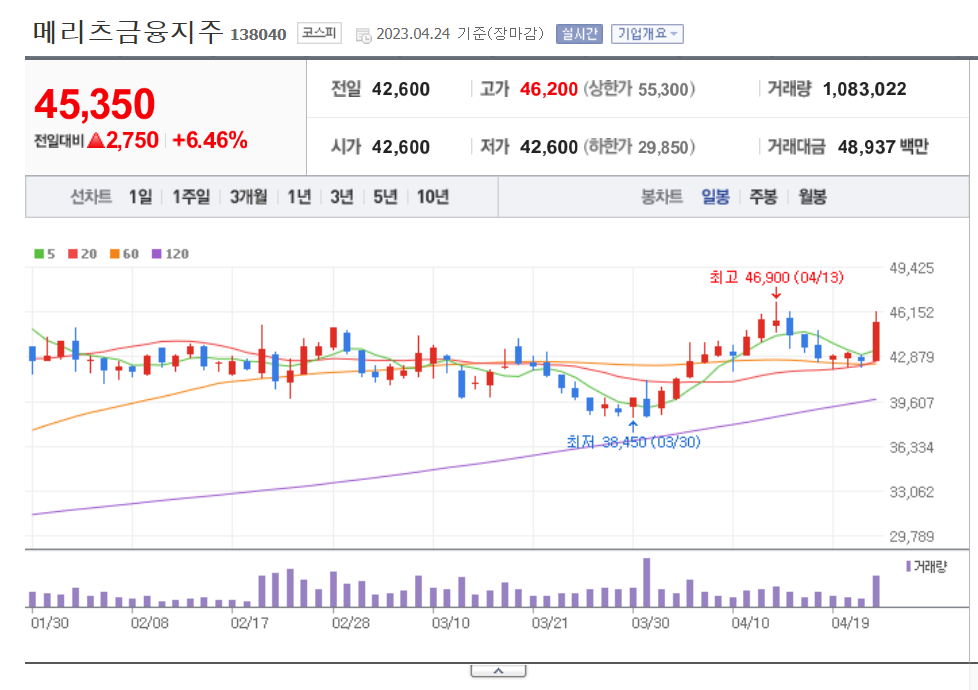Click the orange 60-day moving average swatch
The height and width of the screenshot is (690, 978).
click(x=115, y=254)
